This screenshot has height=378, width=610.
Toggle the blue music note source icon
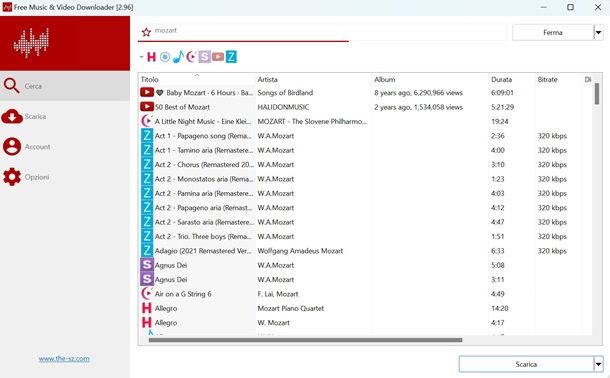pos(178,57)
